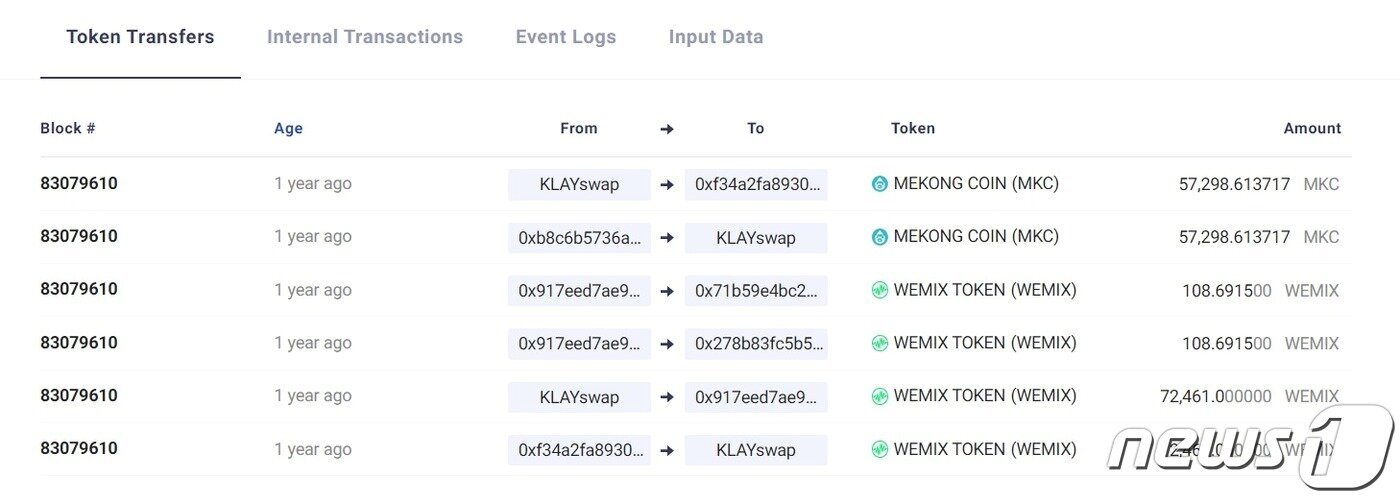This screenshot has height=502, width=1400.
Task: Click MEKONG COIN (MKC) token name in first row
Action: [x=976, y=184]
